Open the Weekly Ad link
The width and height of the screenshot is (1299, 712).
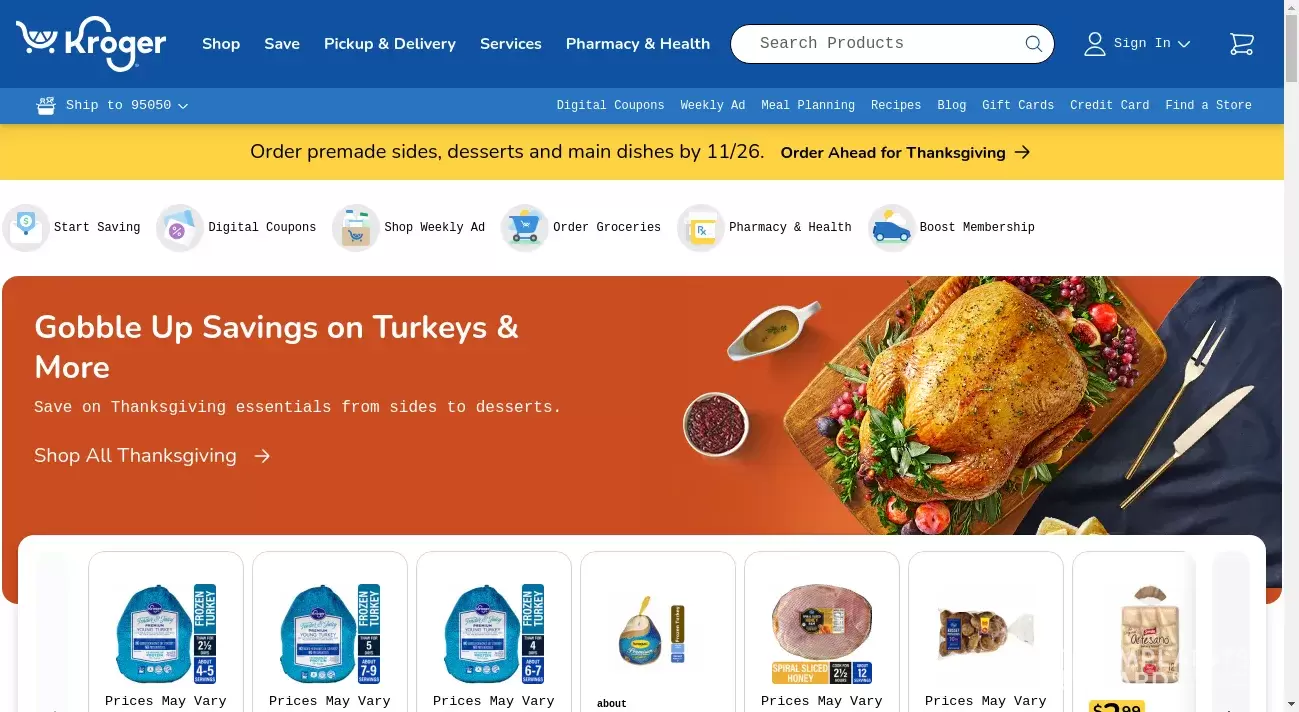(713, 105)
